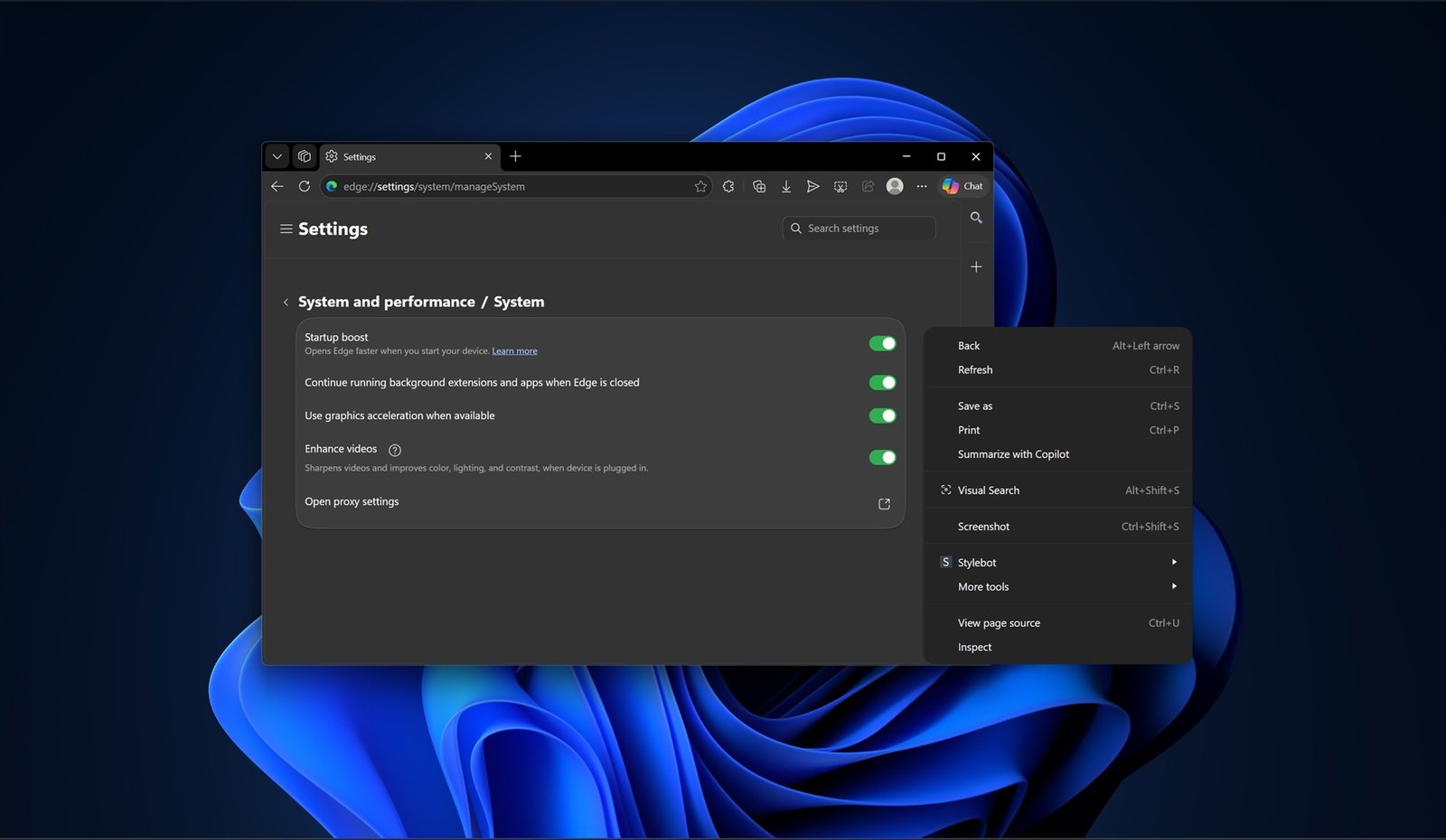Open the Downloads arrow icon
Viewport: 1446px width, 840px height.
click(786, 186)
